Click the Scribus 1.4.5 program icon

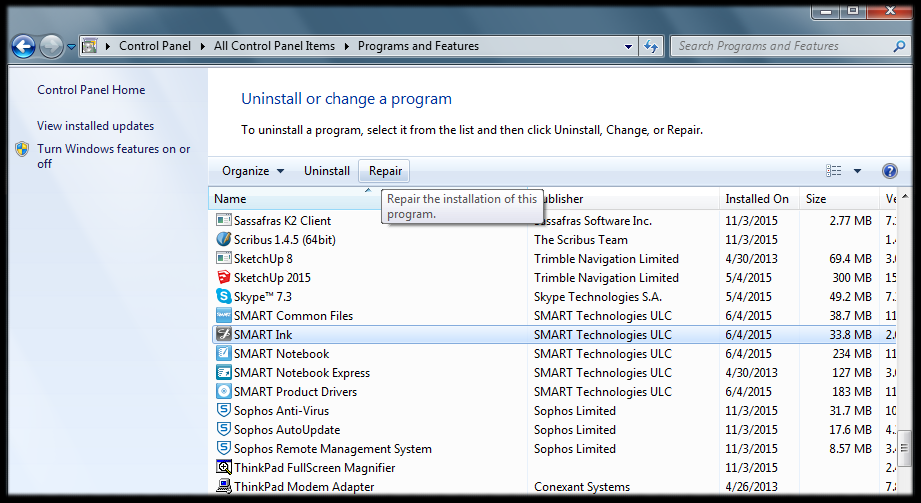point(224,240)
